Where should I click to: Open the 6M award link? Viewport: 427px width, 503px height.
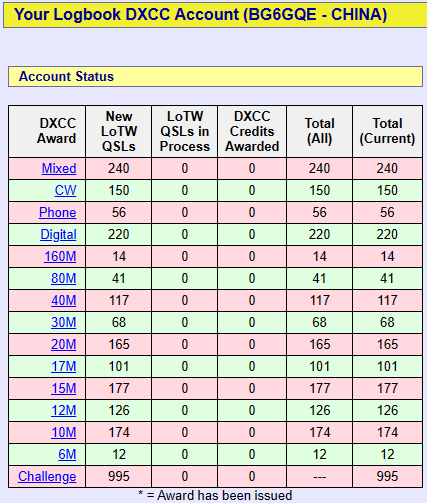[x=67, y=454]
